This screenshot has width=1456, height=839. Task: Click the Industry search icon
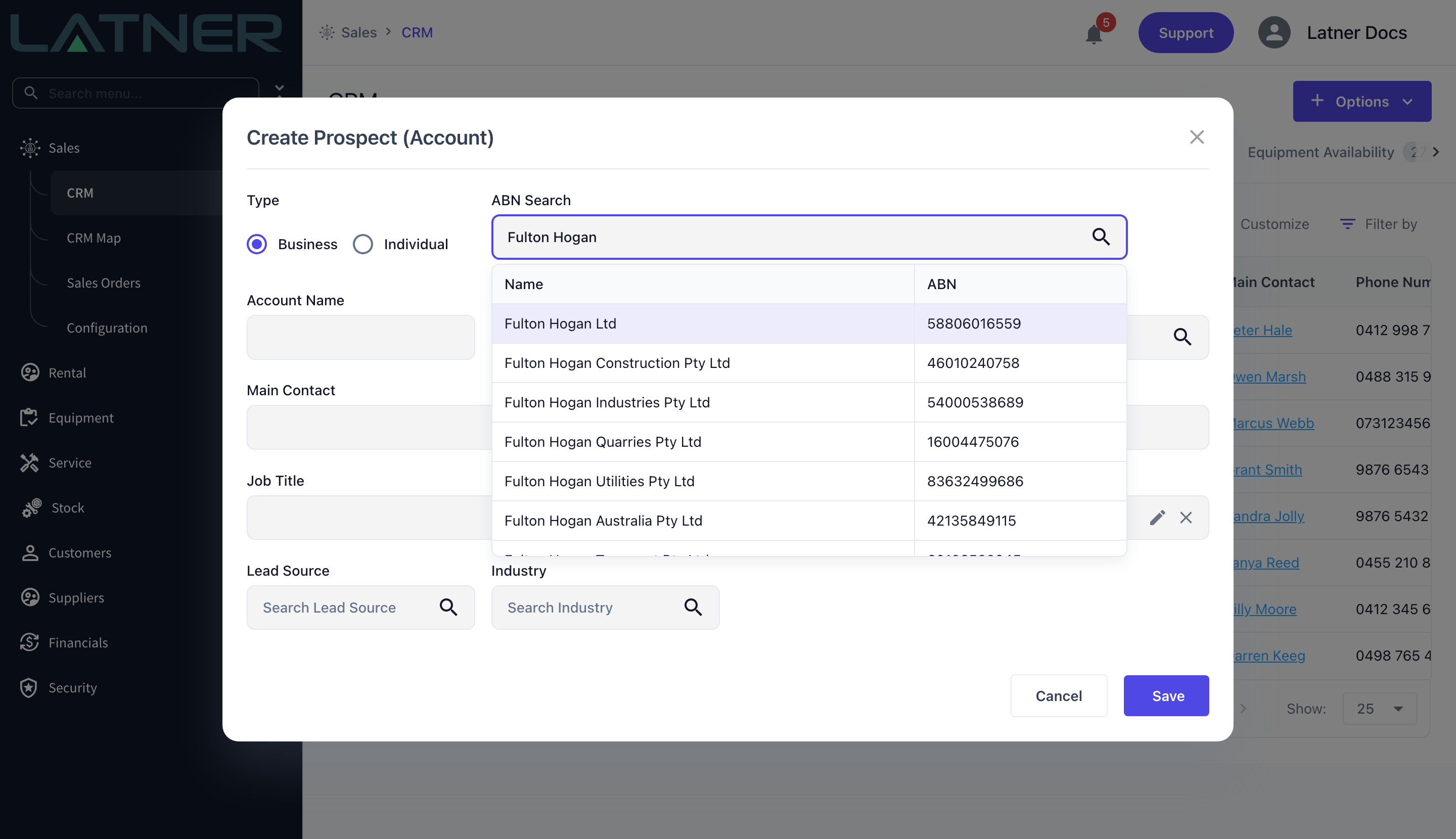pyautogui.click(x=693, y=607)
